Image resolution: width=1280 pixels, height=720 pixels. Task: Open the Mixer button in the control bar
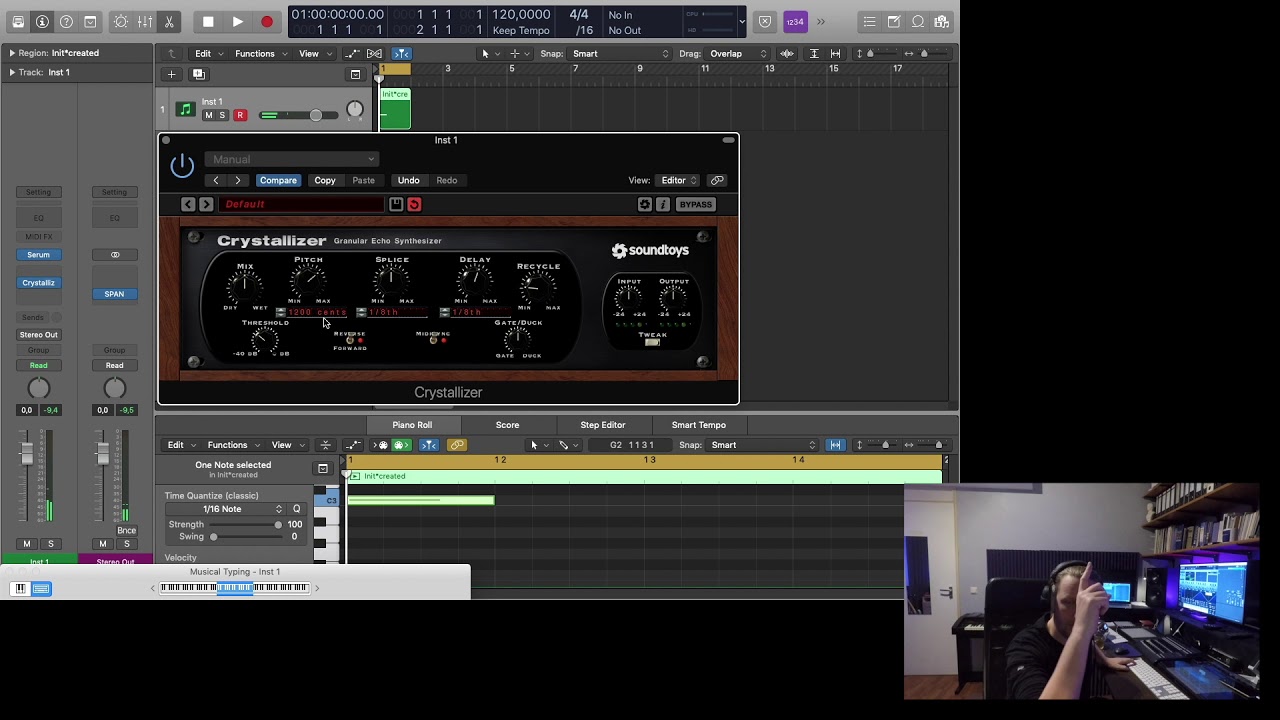pos(145,21)
